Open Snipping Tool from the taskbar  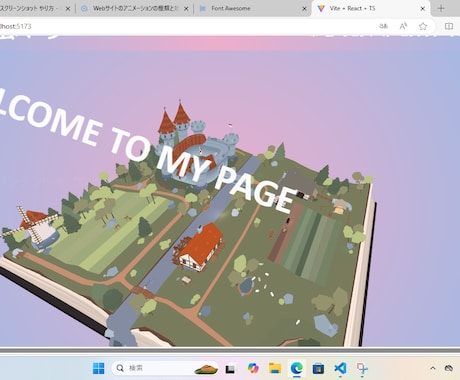tap(362, 368)
